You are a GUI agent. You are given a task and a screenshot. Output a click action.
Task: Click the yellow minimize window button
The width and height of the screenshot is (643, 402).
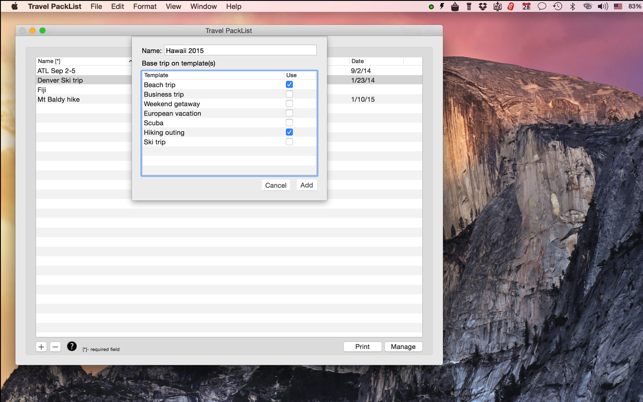[32, 30]
